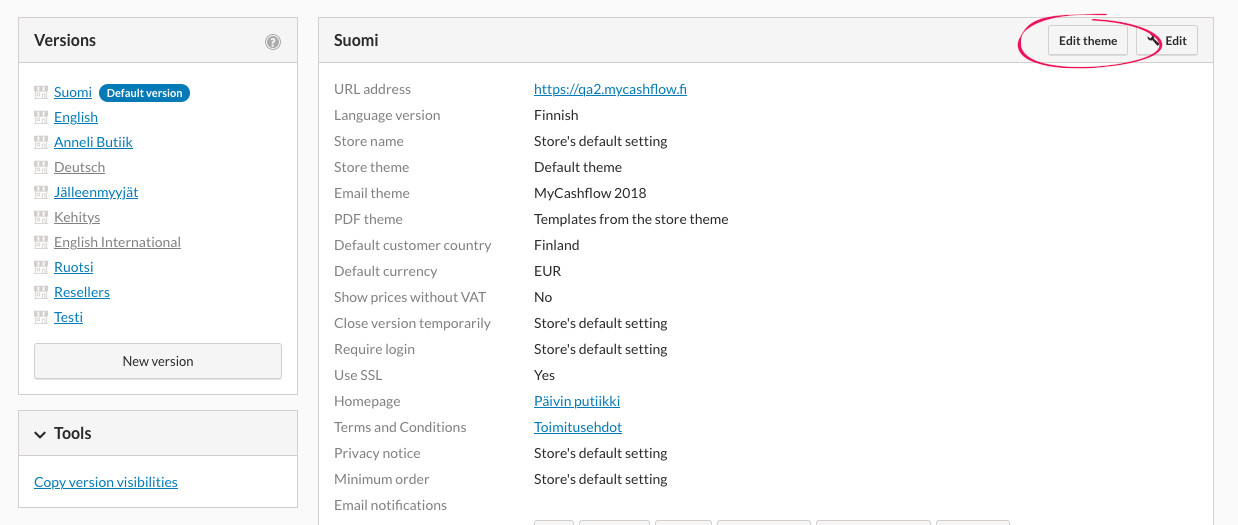Open the Copy version visibilities link
The image size is (1238, 525).
(x=106, y=482)
